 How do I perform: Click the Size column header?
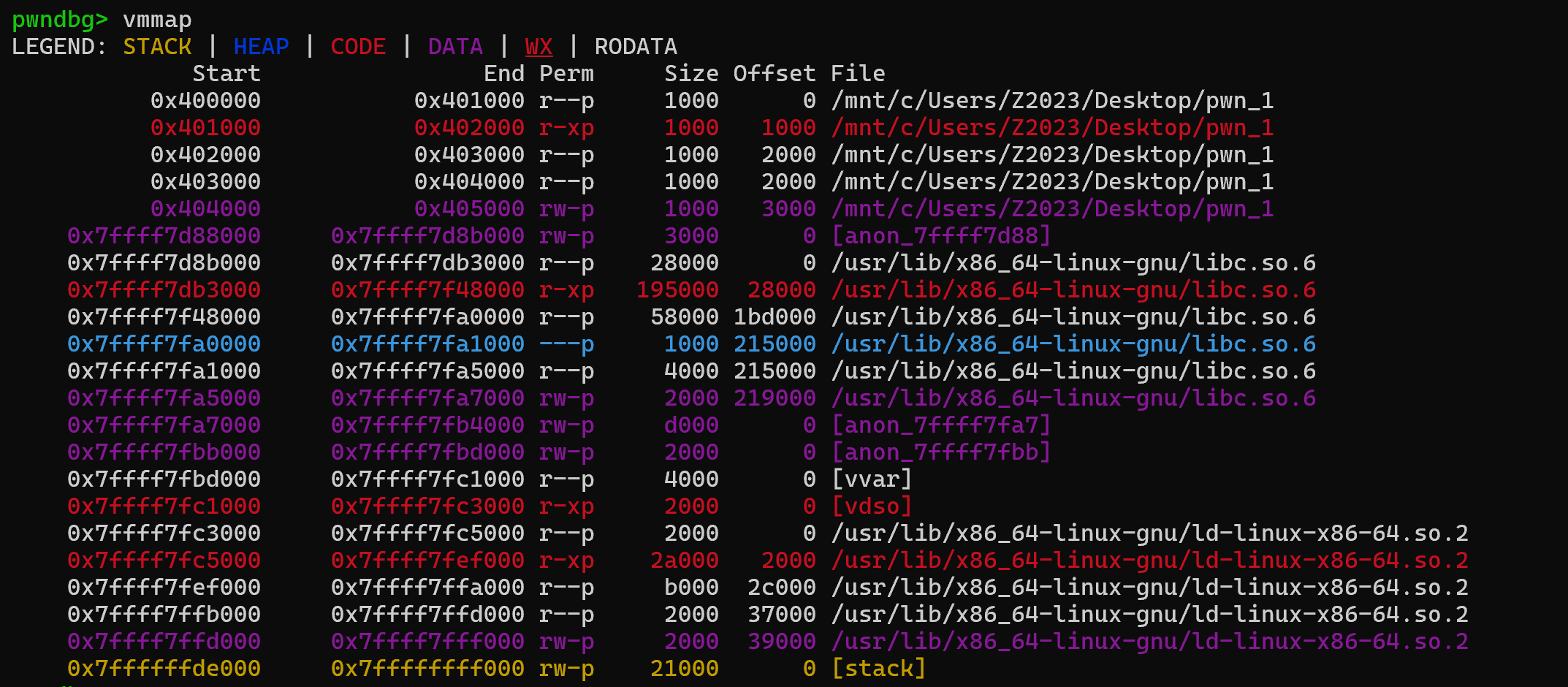[691, 74]
